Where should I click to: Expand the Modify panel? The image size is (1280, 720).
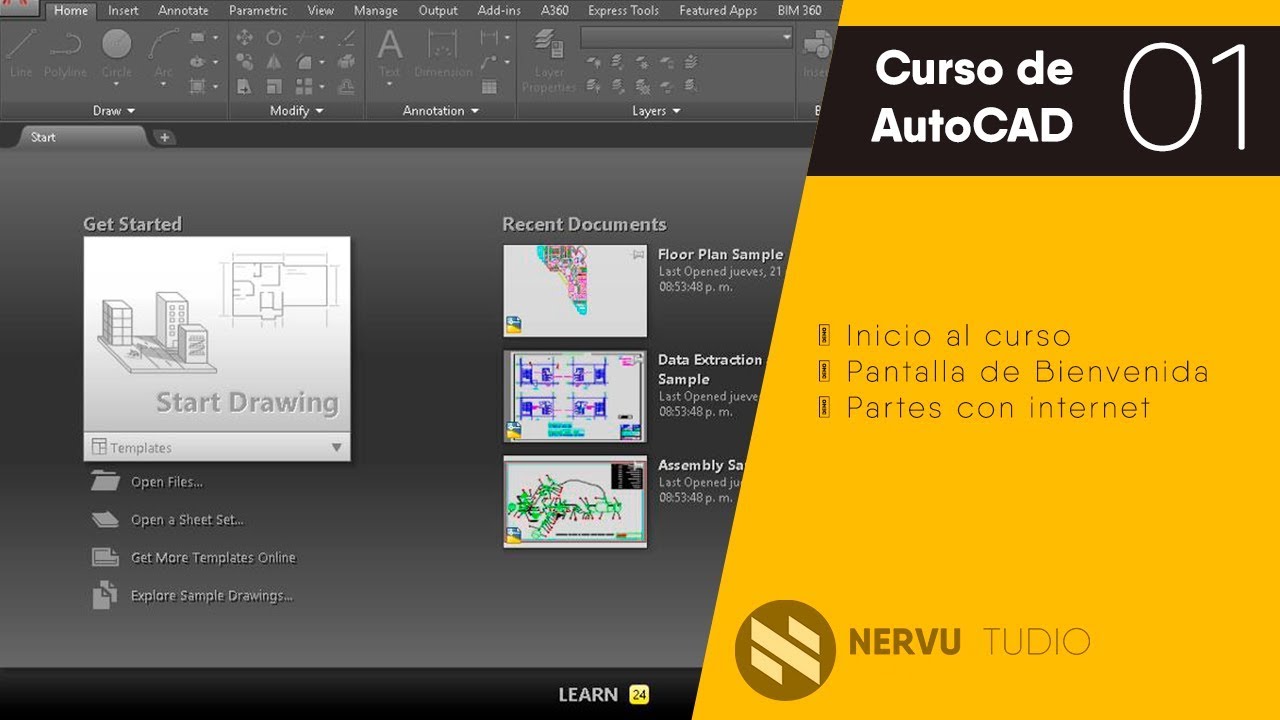[297, 111]
